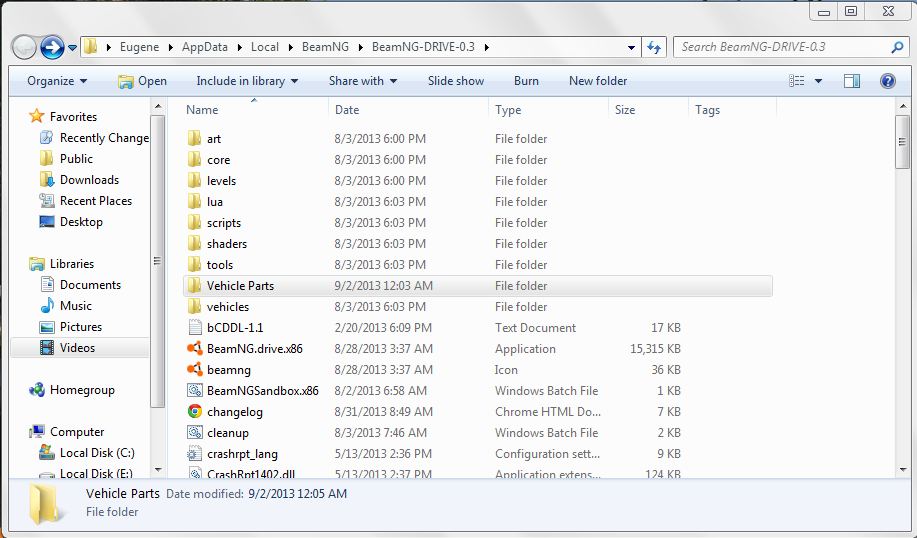Sort by the Size column header
The image size is (917, 538).
coord(625,110)
